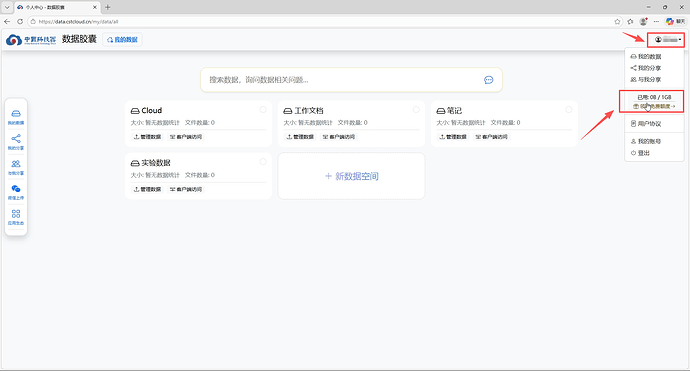690x371 pixels.
Task: Choose 我的数据 in the user dropdown menu
Action: [646, 56]
